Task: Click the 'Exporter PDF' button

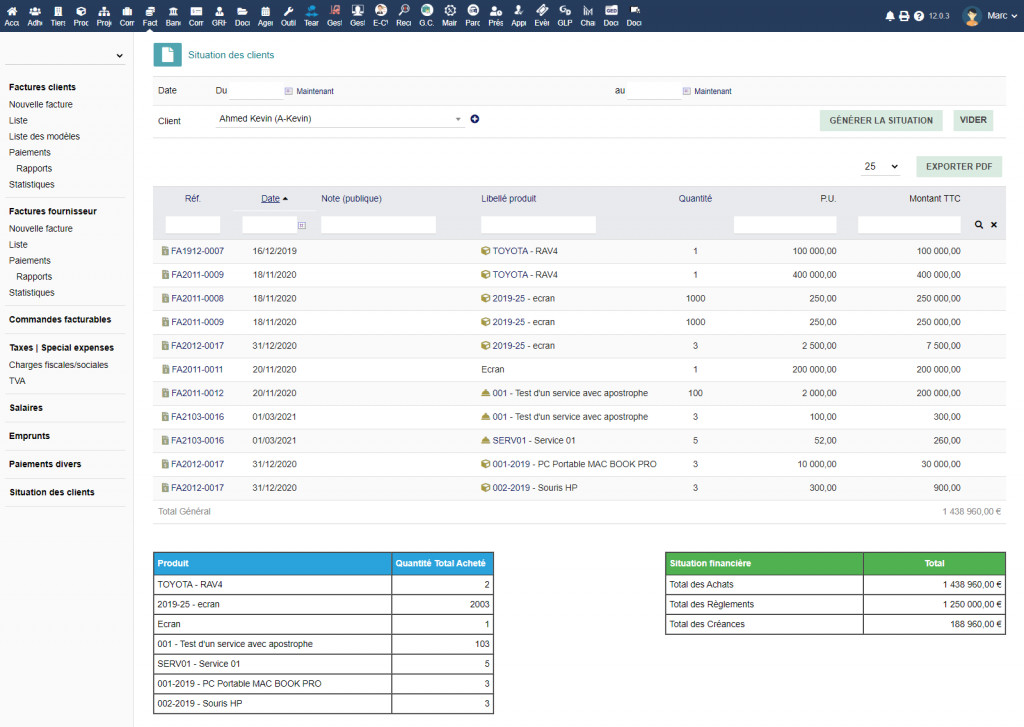Action: click(x=958, y=167)
